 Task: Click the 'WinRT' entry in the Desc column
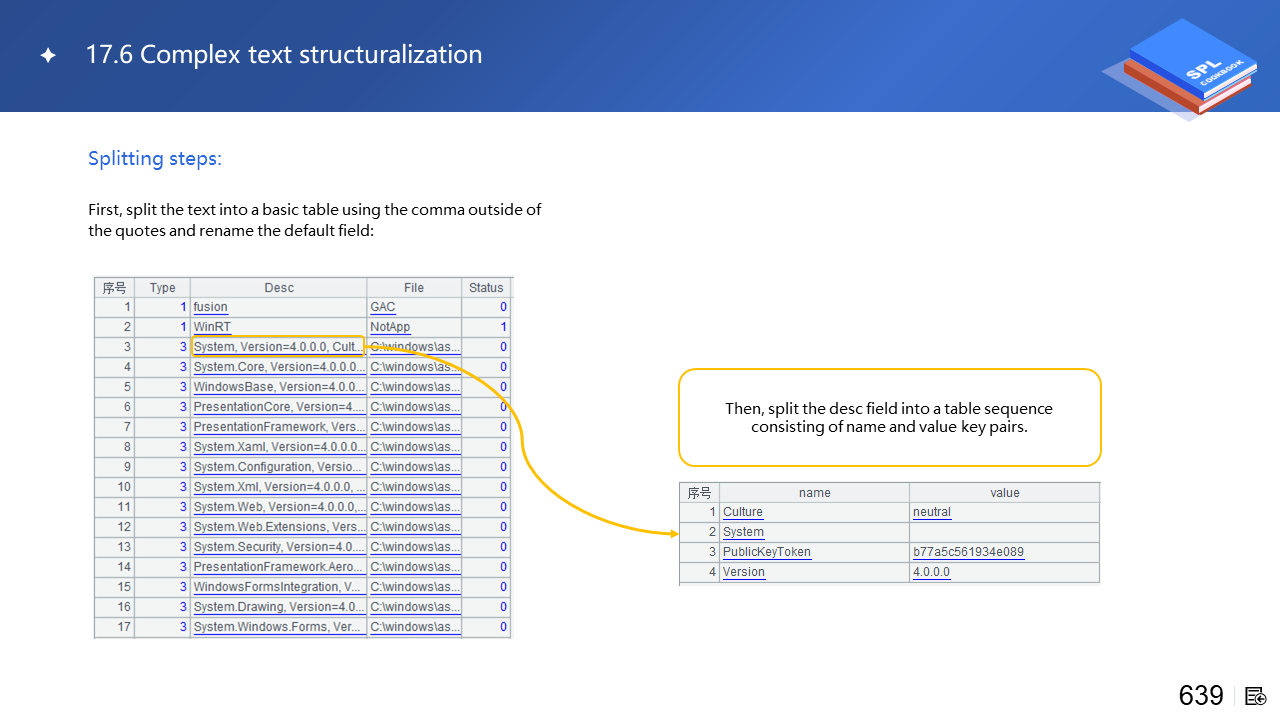[x=212, y=327]
